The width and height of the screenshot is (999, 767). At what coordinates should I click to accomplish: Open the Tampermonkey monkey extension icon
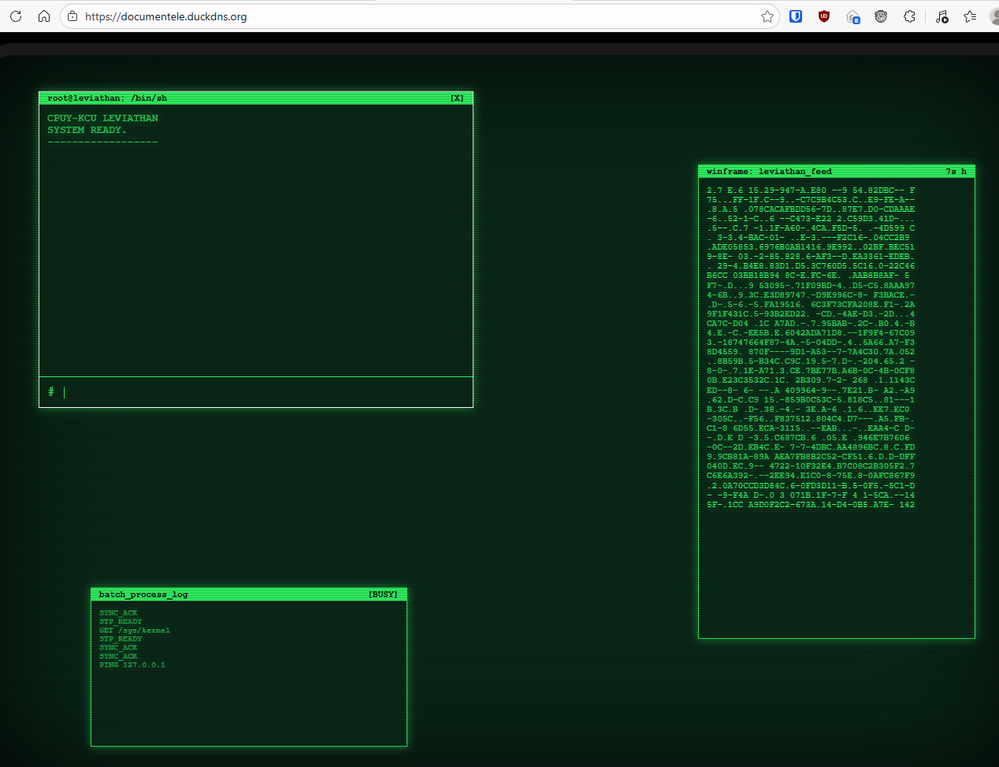[880, 16]
